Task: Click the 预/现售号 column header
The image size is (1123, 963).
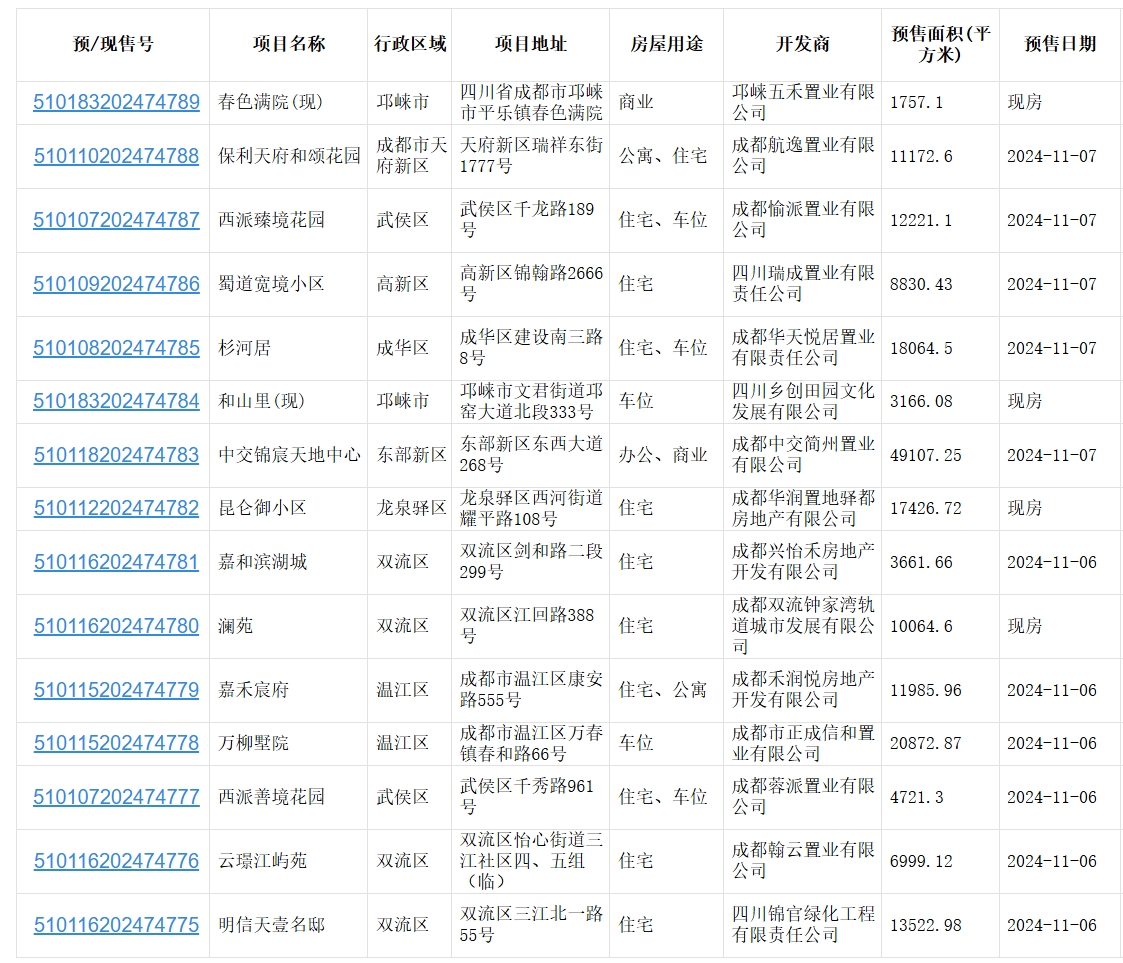Action: [113, 44]
